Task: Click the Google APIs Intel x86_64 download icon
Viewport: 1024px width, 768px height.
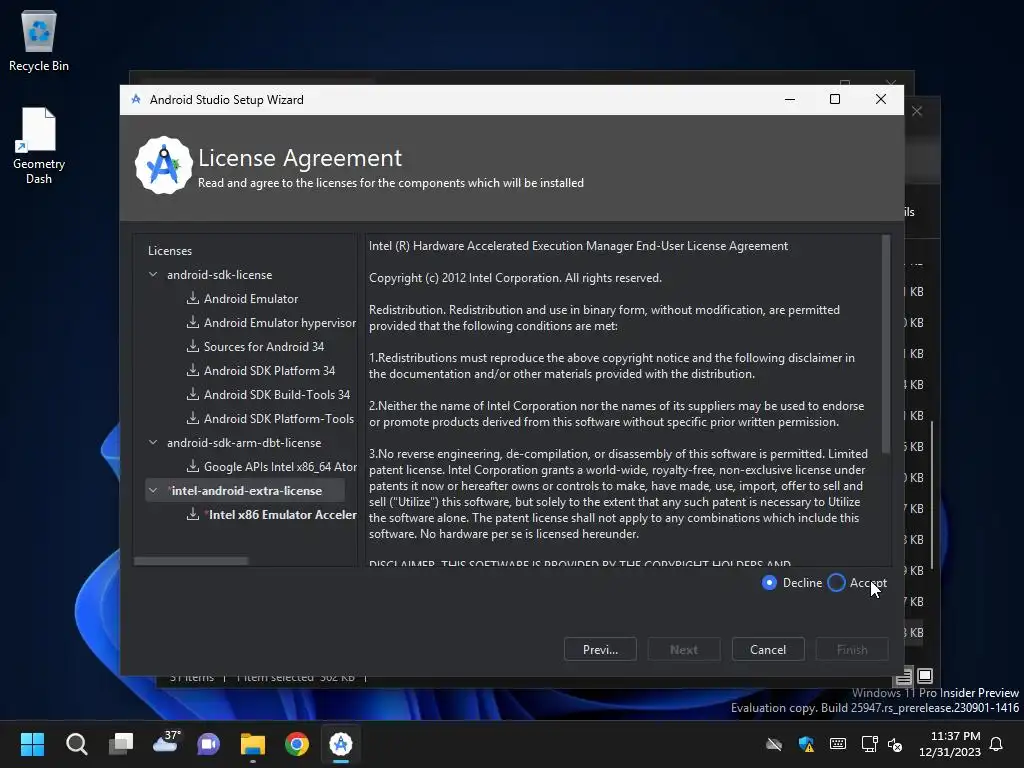Action: click(193, 466)
